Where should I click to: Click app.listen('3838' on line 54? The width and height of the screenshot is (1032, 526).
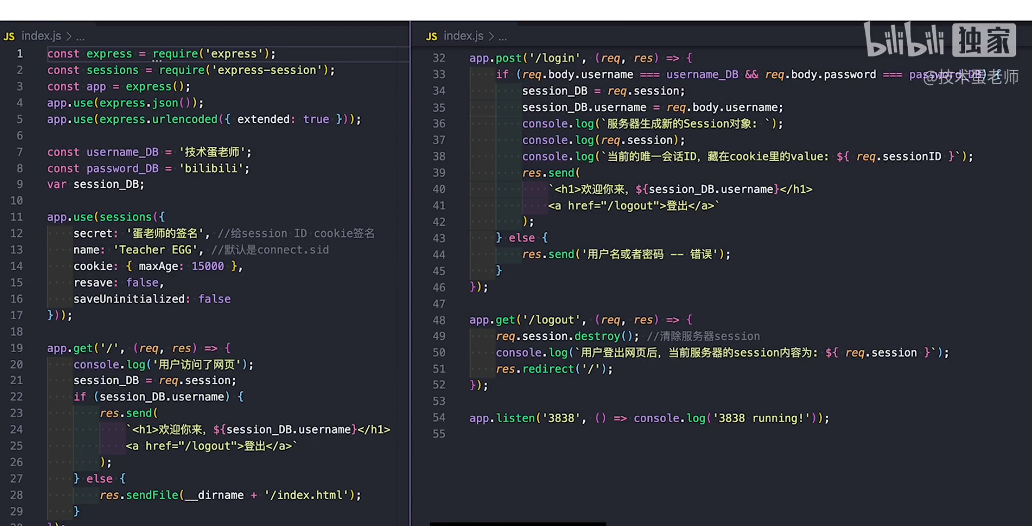(525, 417)
